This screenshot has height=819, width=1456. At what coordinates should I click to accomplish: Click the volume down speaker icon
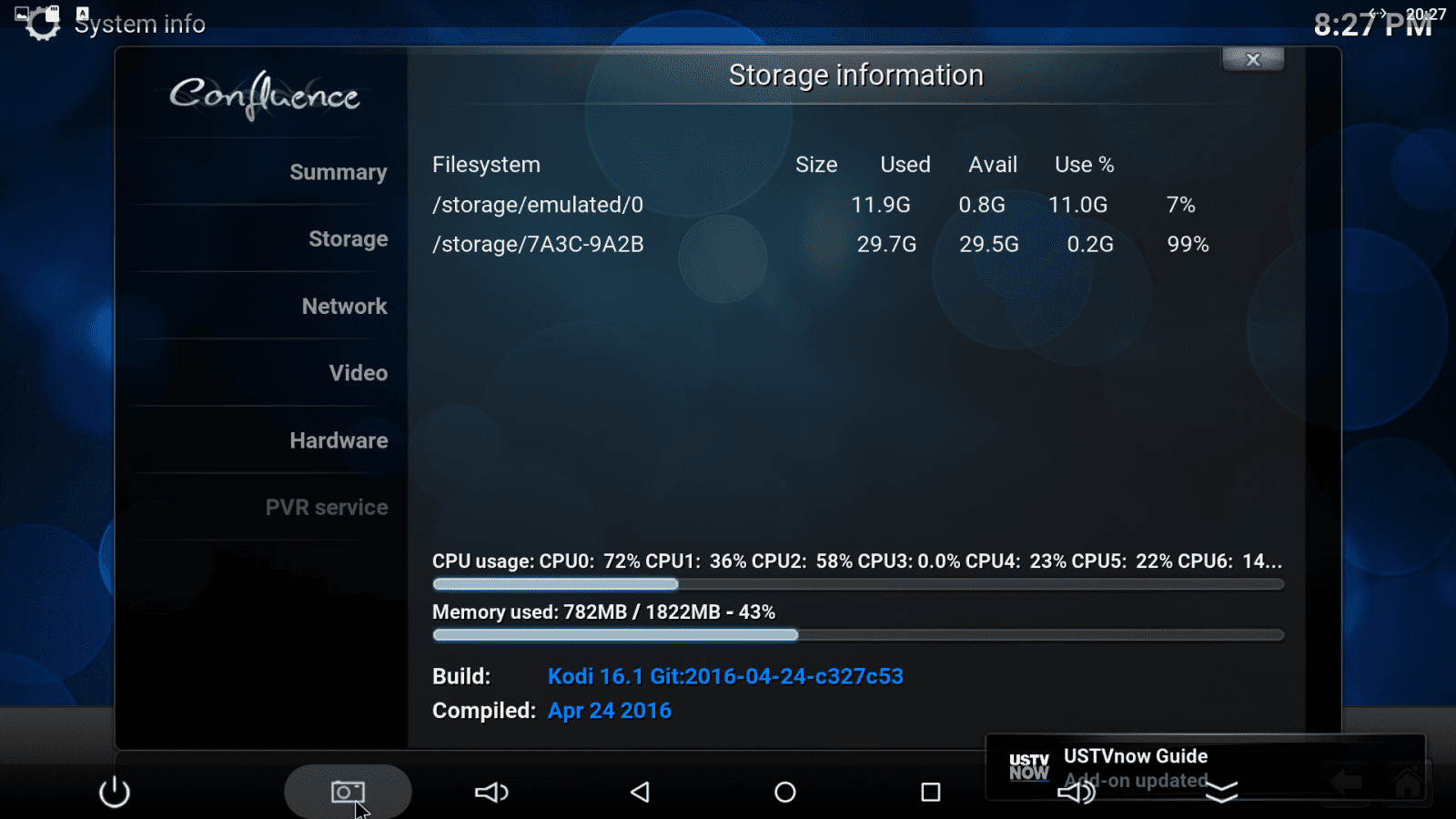(492, 792)
